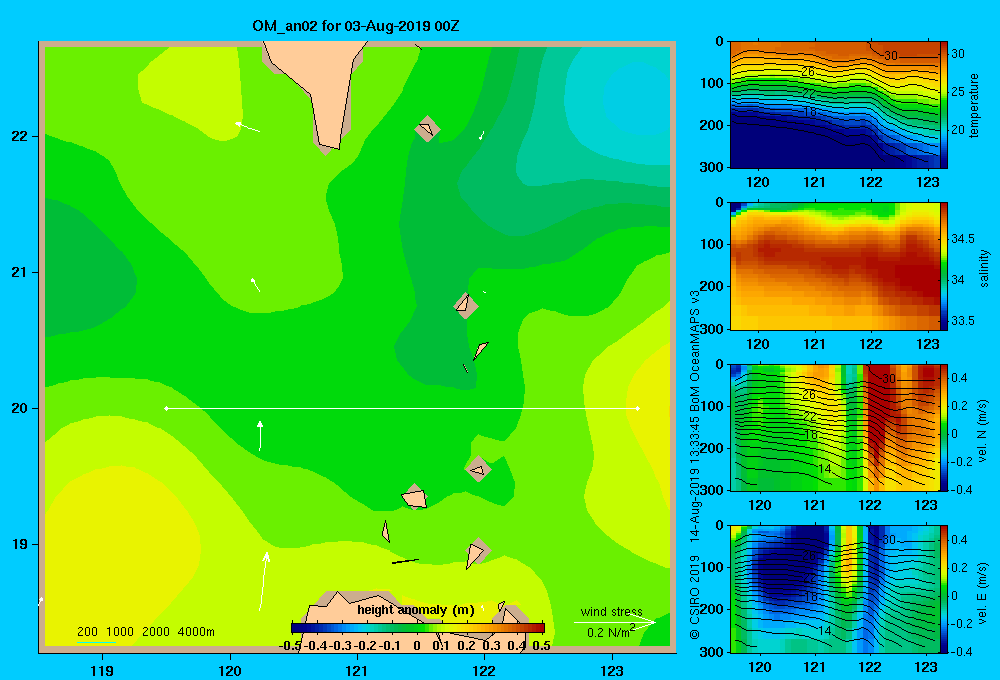
Task: Click the "30" contour label in temperature panel
Action: point(891,56)
